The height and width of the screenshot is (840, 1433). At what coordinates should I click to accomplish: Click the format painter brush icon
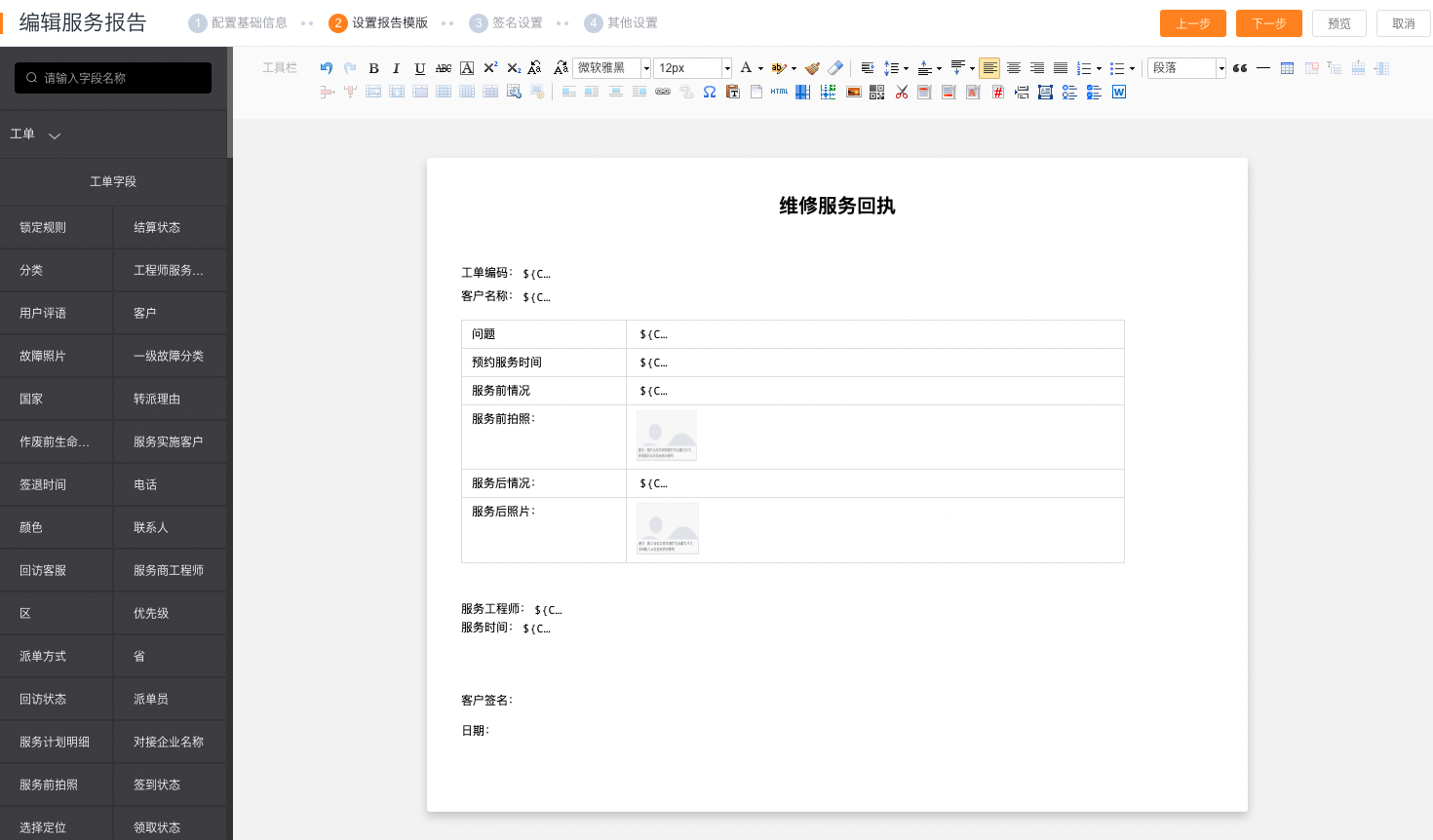pyautogui.click(x=812, y=68)
